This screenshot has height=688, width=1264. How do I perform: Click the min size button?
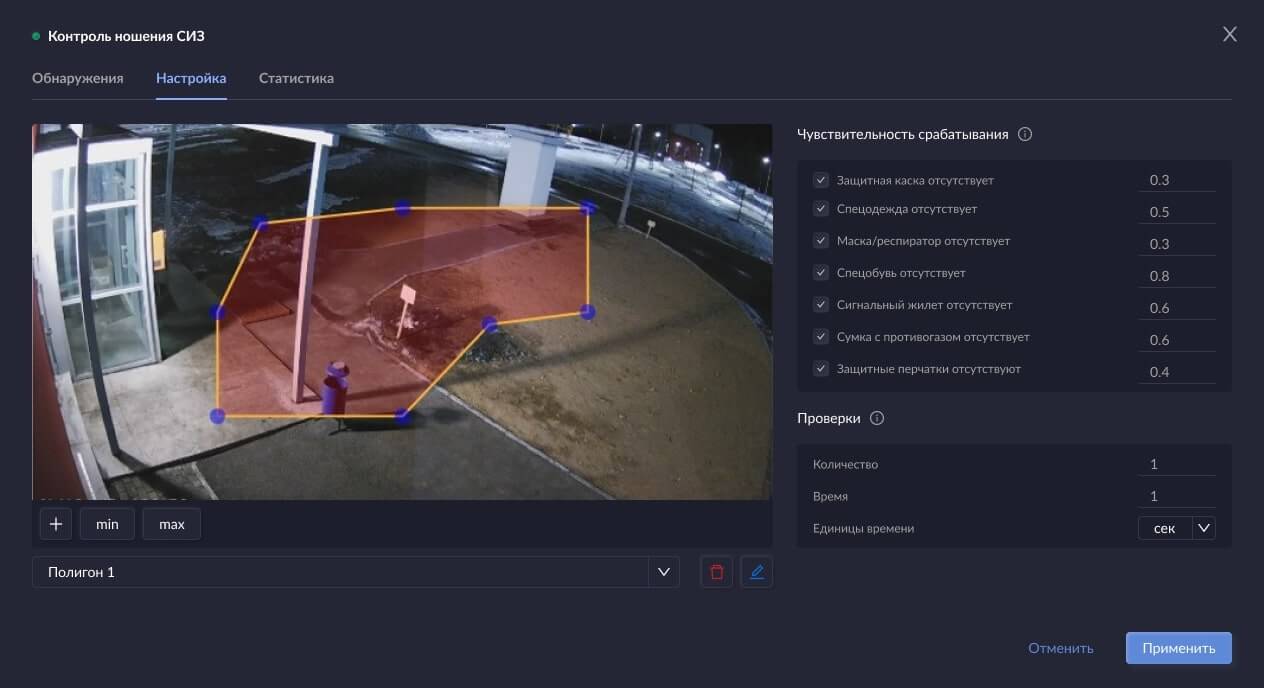[107, 524]
